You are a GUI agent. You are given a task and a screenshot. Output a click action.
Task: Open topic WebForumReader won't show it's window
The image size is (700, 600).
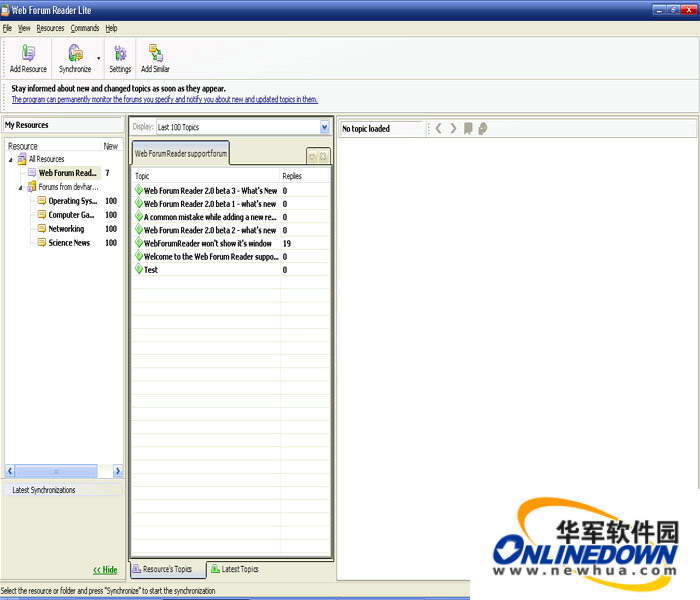pos(208,243)
